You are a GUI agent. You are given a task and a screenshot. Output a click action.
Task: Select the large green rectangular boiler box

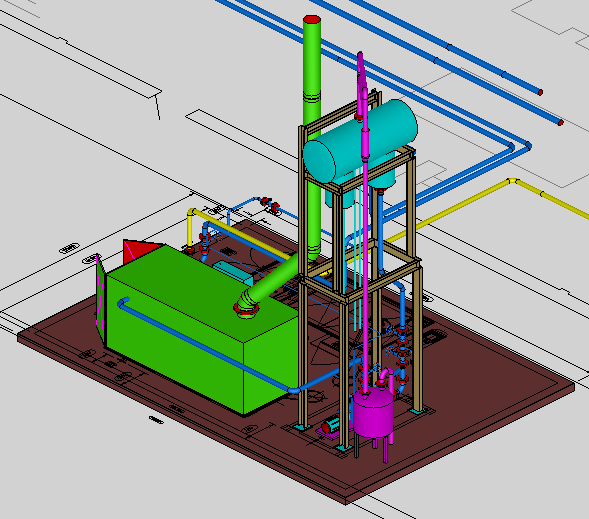click(203, 329)
